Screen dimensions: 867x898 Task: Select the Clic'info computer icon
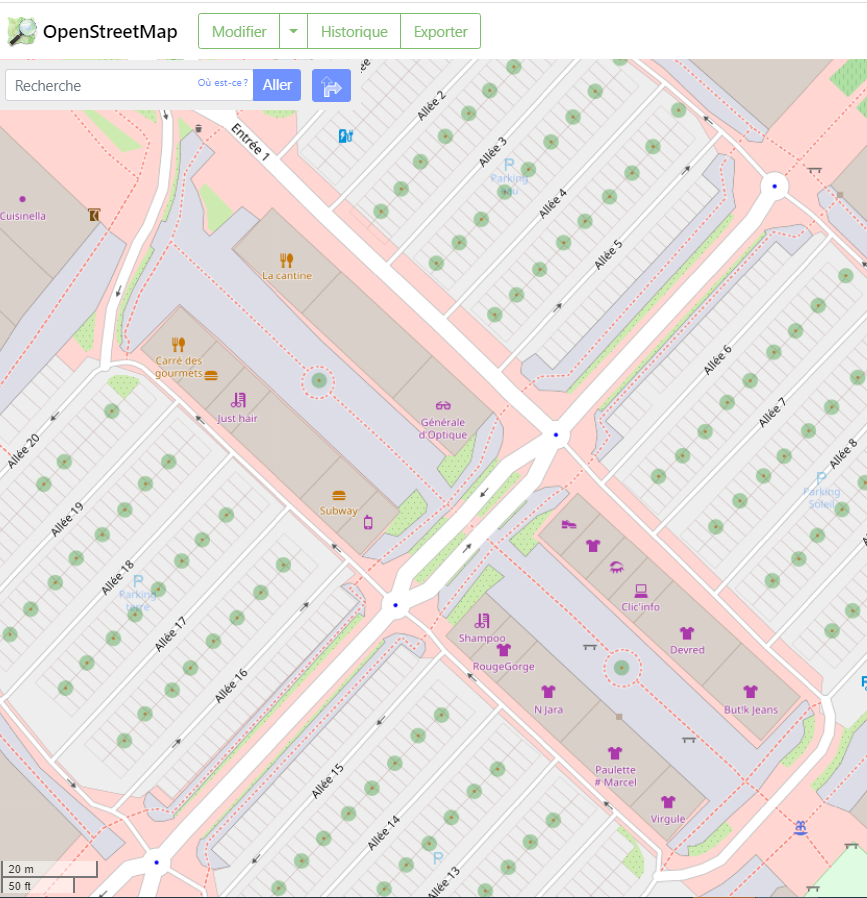[x=641, y=590]
